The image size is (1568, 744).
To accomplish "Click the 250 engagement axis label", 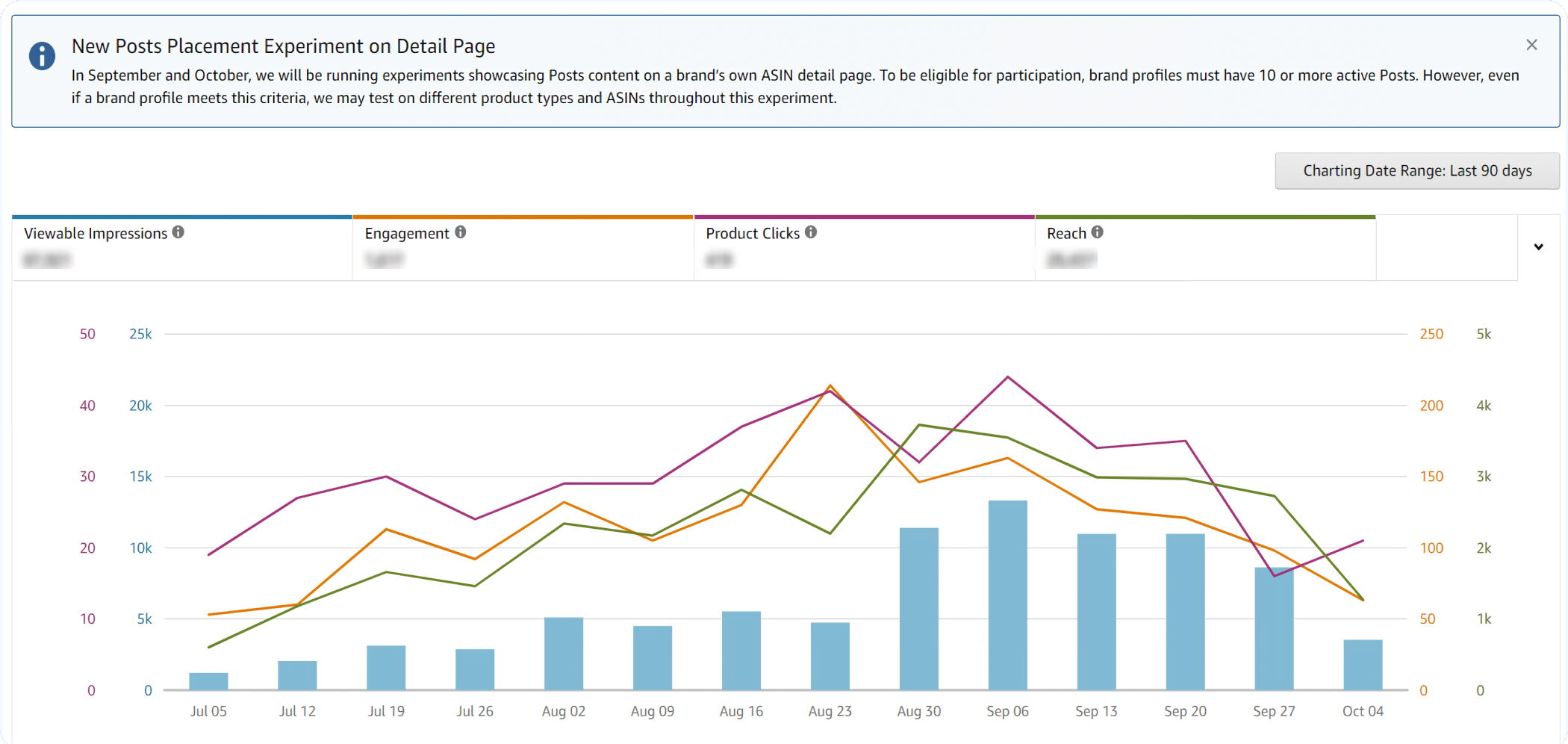I will (x=1431, y=334).
